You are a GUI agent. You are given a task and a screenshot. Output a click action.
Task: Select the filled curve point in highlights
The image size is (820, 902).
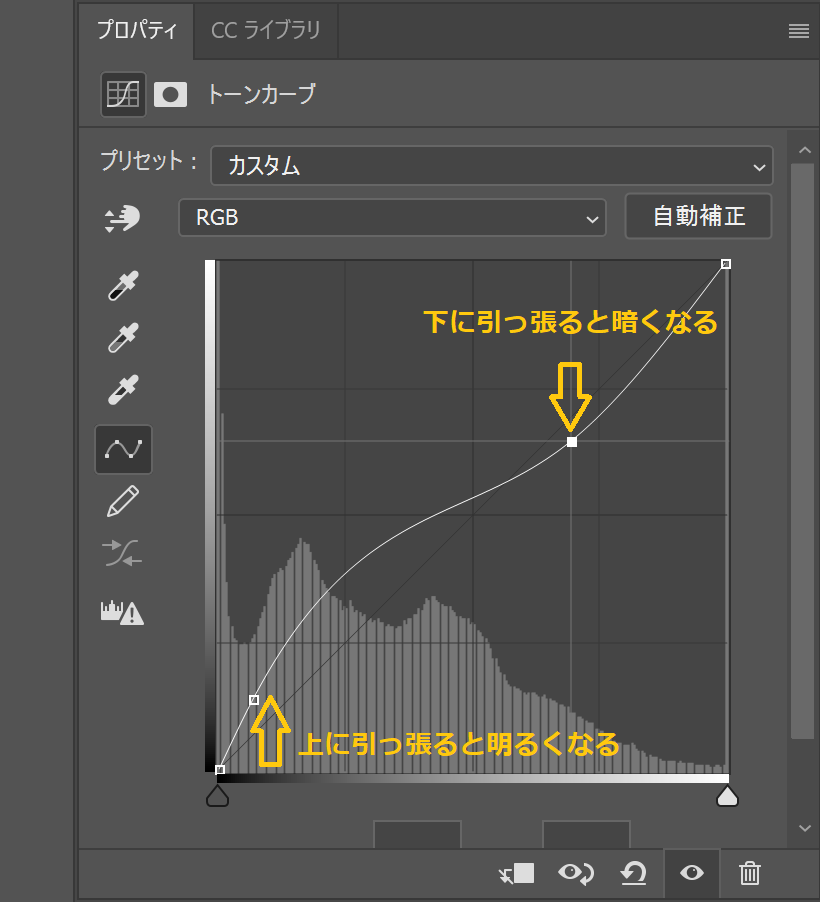point(571,442)
